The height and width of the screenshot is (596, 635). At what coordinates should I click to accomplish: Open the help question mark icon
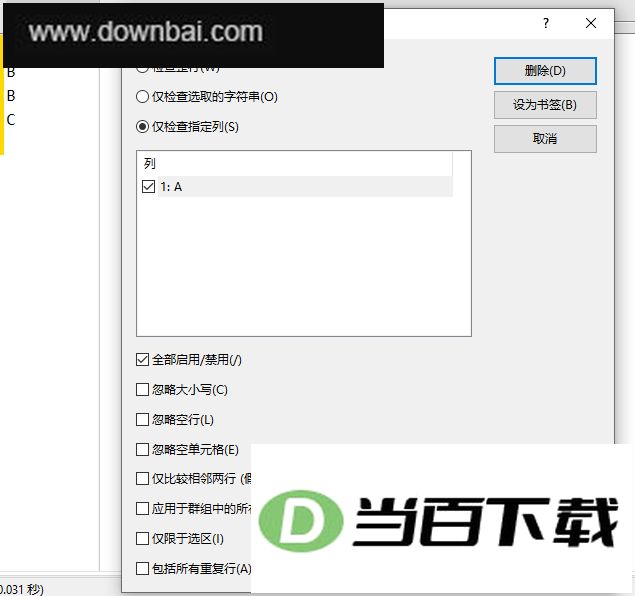(x=546, y=23)
